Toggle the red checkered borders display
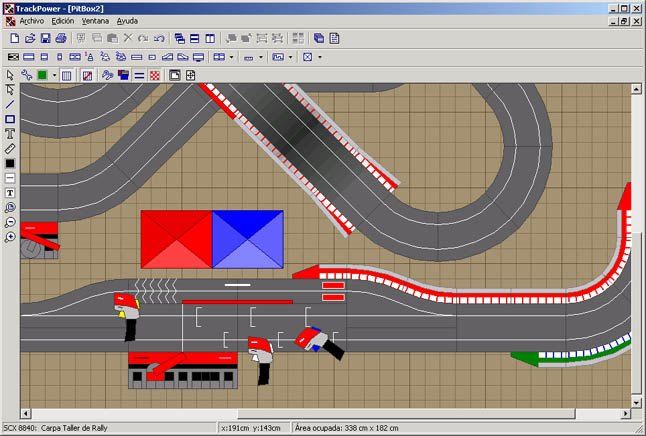 (x=155, y=75)
